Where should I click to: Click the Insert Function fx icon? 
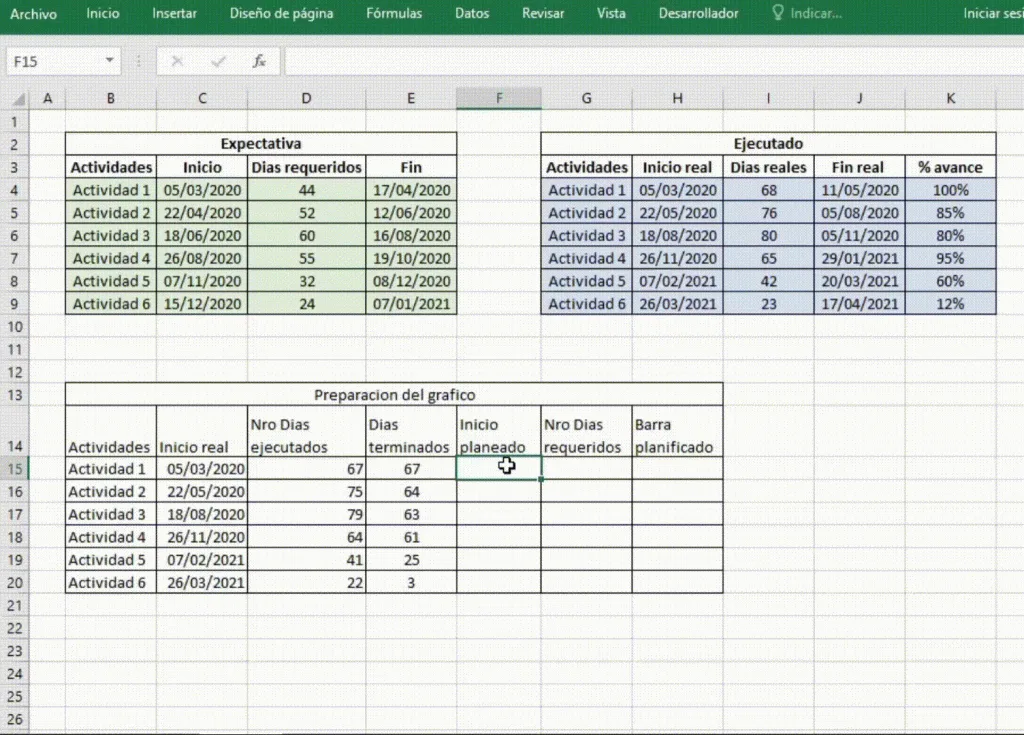coord(259,61)
